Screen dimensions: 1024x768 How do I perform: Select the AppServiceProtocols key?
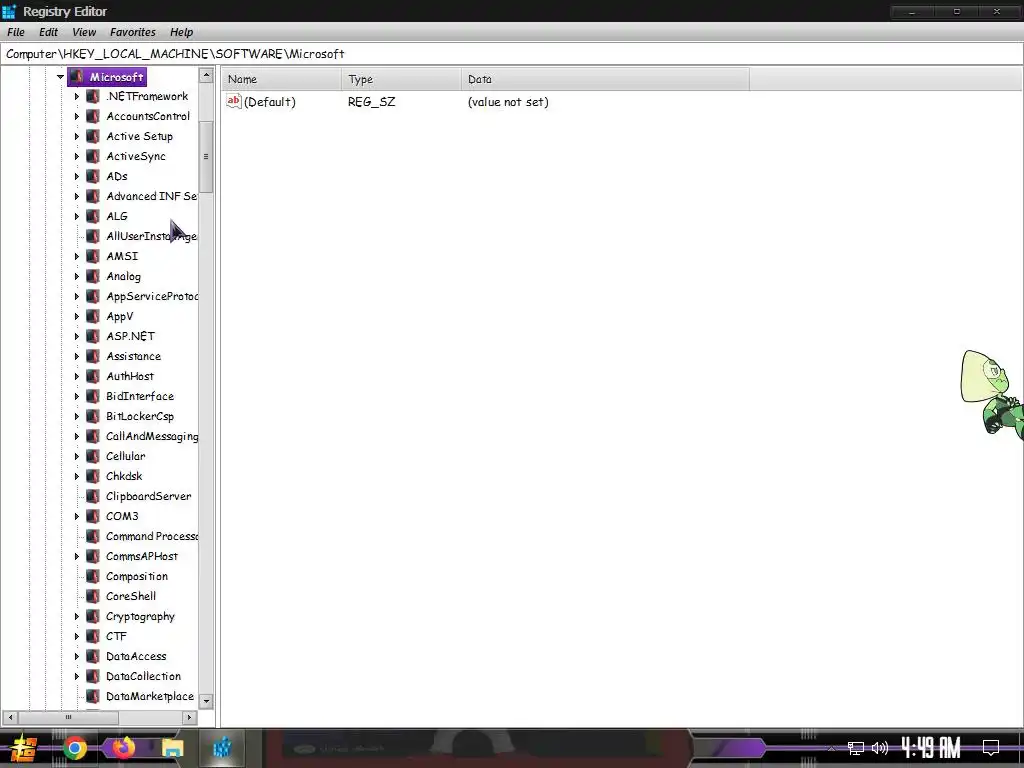tap(152, 296)
